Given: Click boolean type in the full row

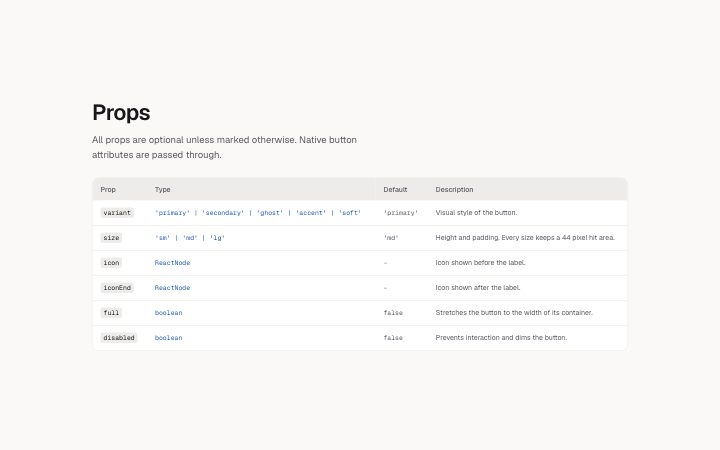Looking at the screenshot, I should (x=169, y=313).
